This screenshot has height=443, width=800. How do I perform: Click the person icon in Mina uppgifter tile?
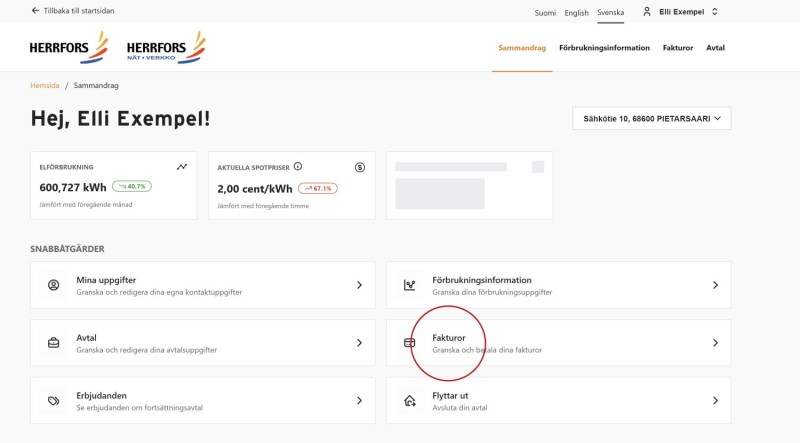click(x=54, y=285)
